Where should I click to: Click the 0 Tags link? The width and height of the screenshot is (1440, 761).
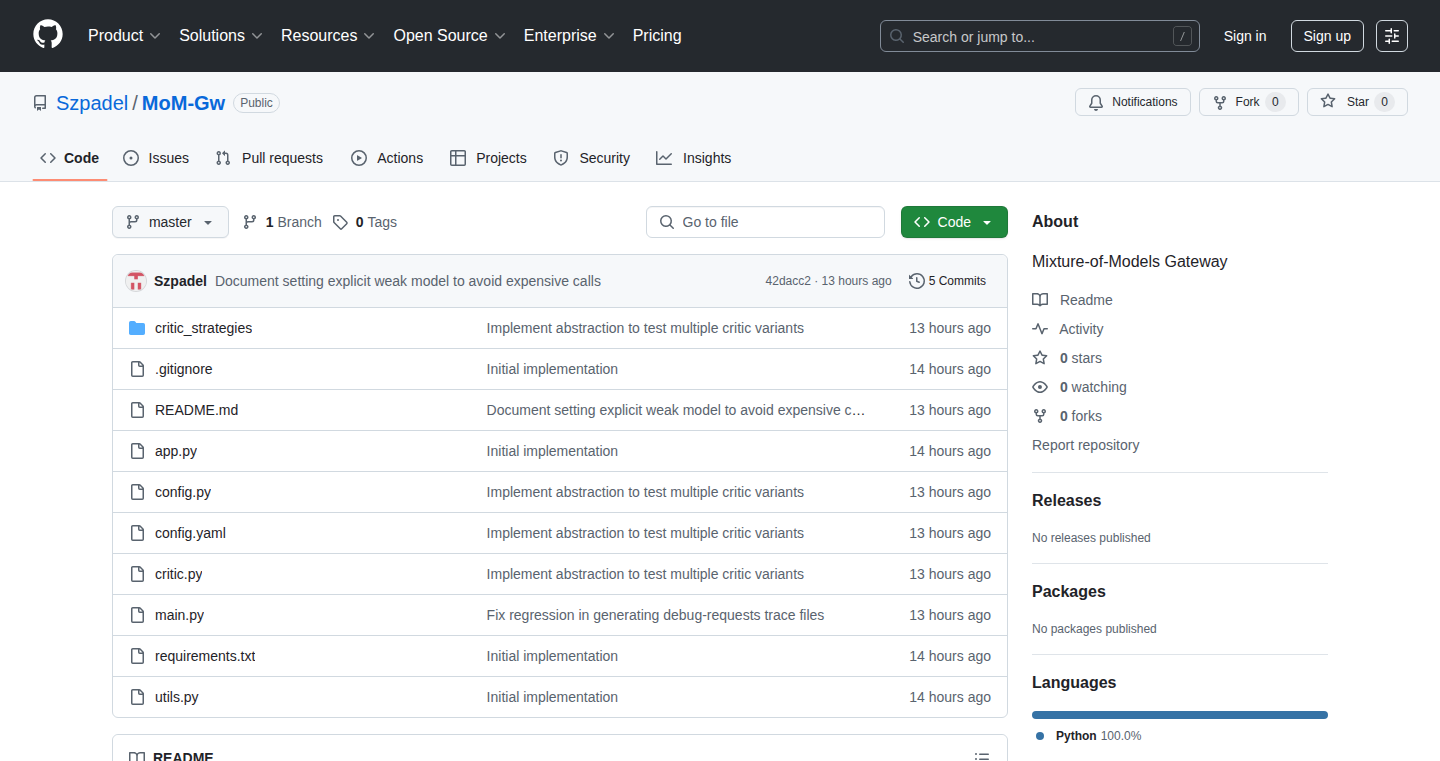click(x=365, y=222)
